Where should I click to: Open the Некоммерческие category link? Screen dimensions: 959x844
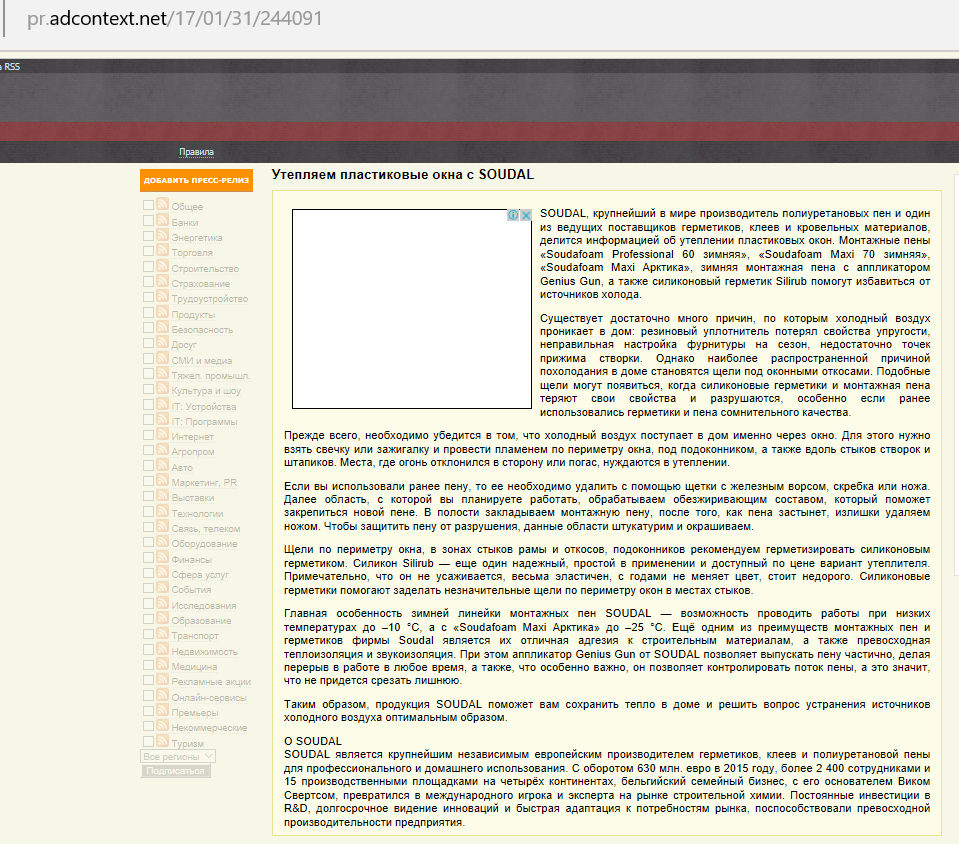[x=209, y=728]
